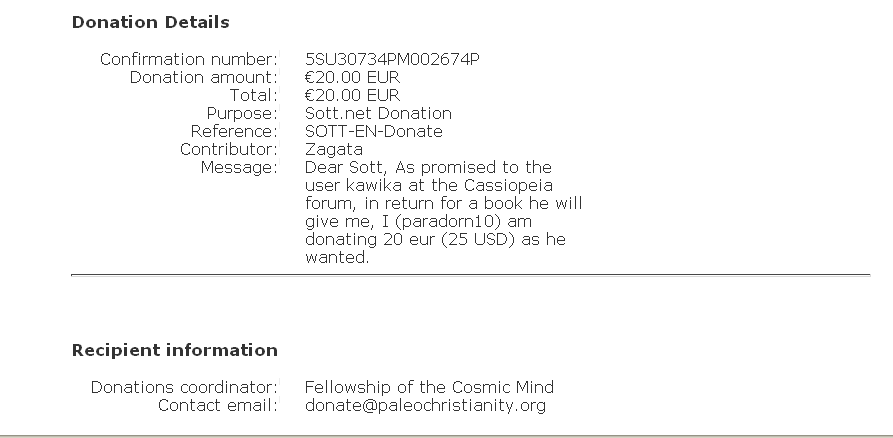Select the SOTT-EN-Donate reference value
This screenshot has height=438, width=893.
373,132
